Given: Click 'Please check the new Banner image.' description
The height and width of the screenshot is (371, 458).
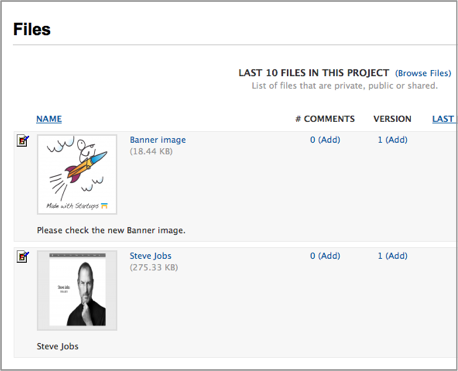Looking at the screenshot, I should 111,230.
